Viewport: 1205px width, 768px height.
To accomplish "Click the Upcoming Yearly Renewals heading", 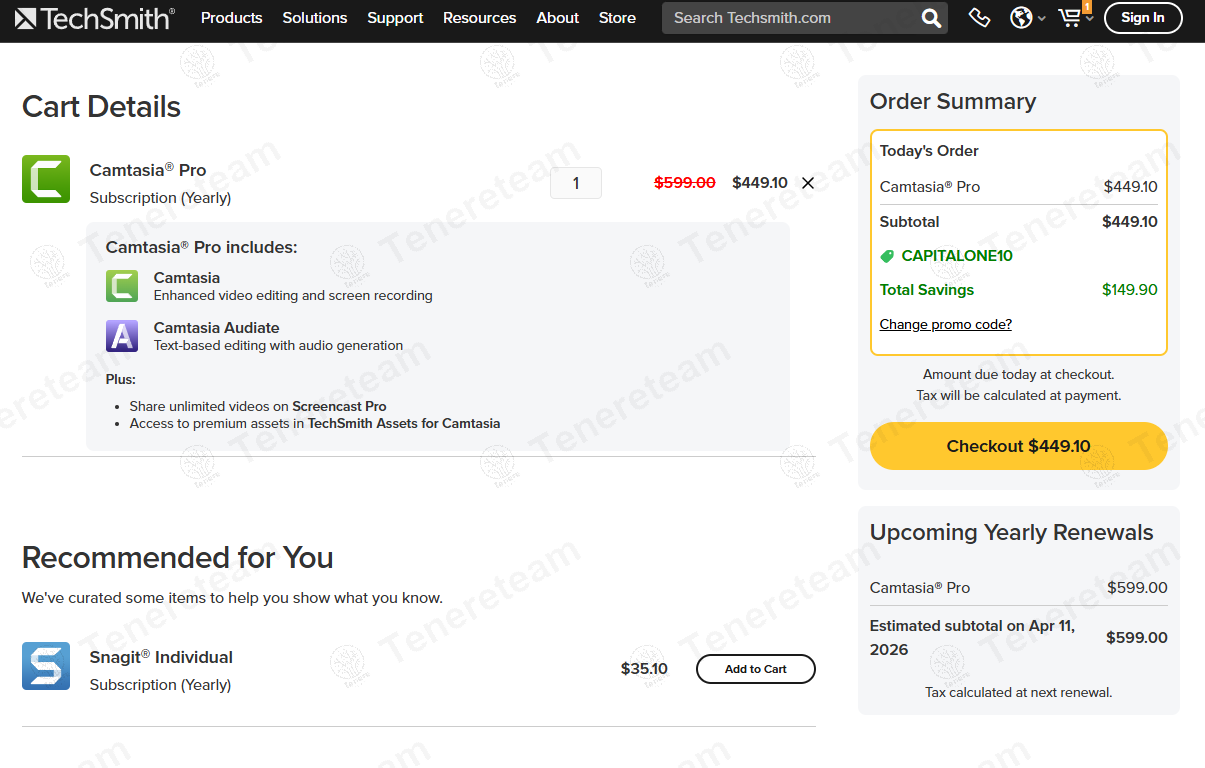I will tap(1012, 533).
